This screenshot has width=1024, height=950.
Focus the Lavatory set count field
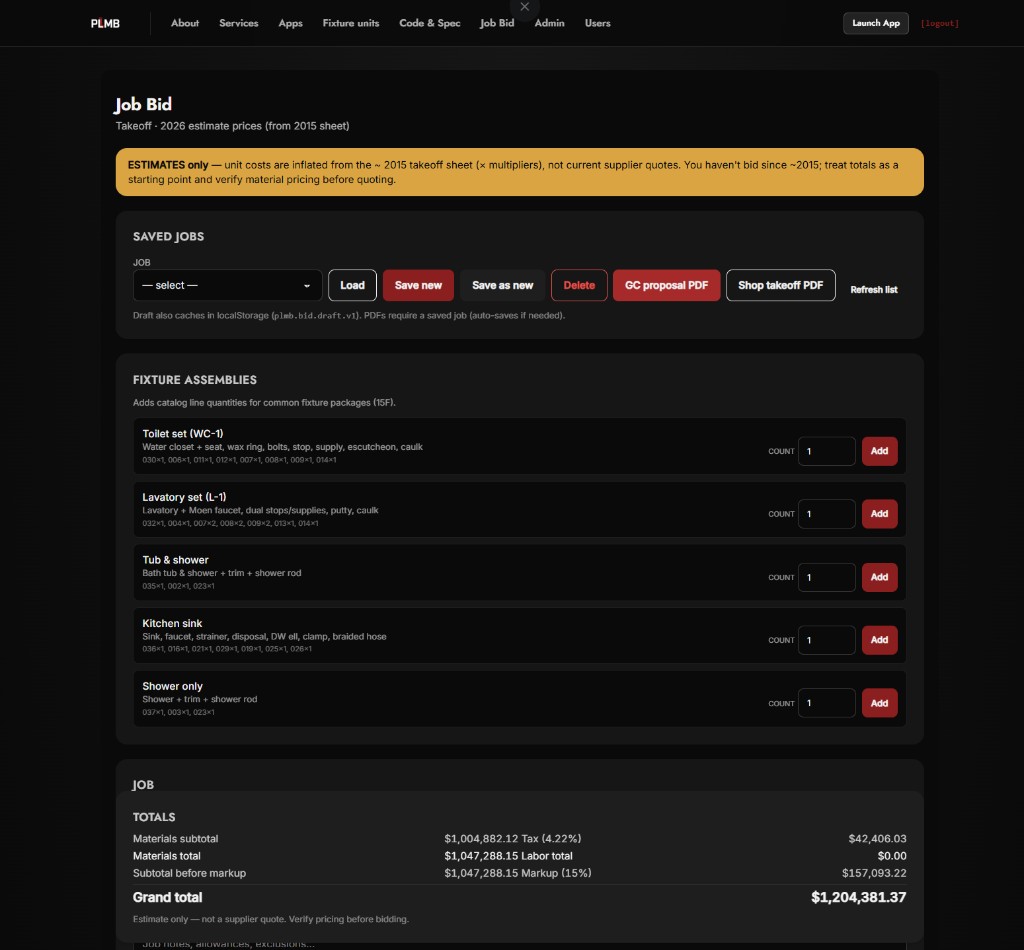coord(826,514)
